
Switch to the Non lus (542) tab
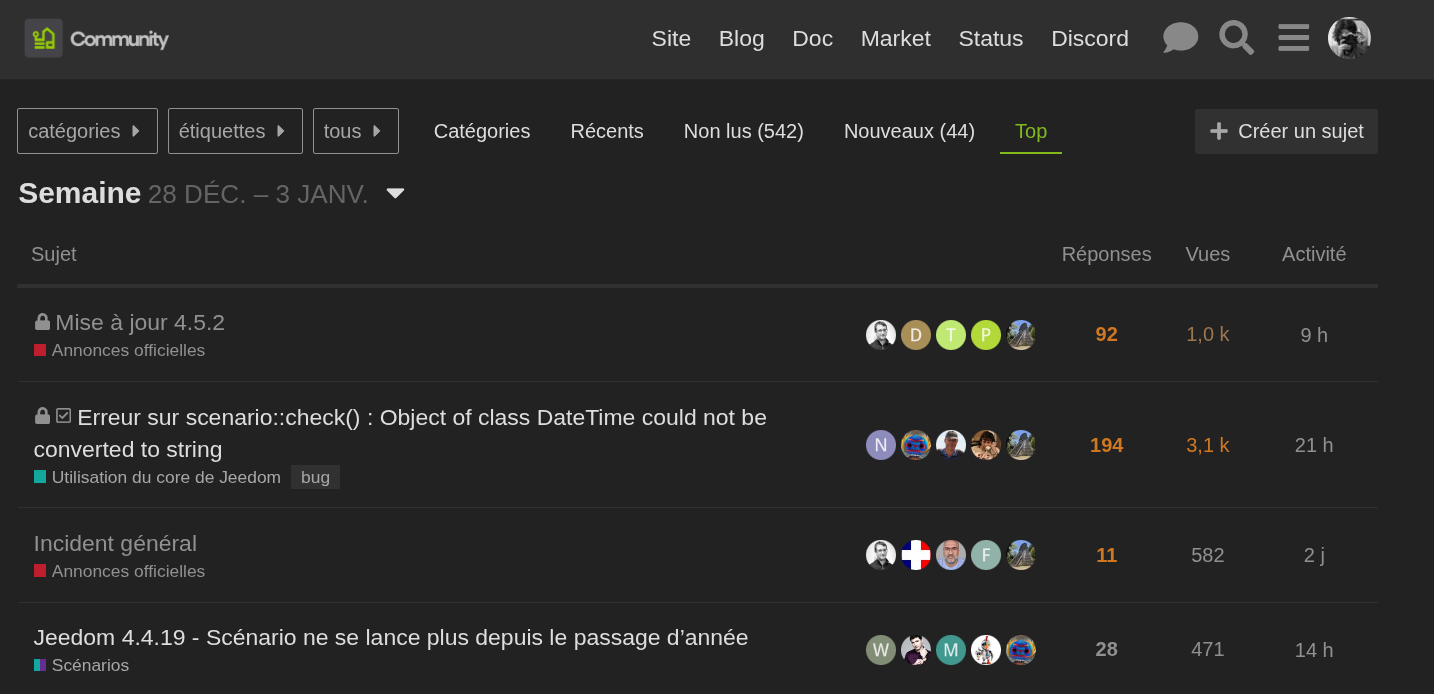point(743,131)
